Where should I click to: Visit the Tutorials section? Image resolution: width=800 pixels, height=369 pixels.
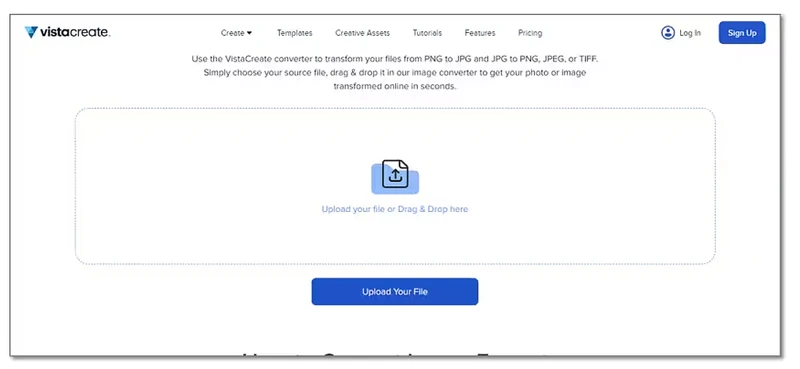coord(427,33)
